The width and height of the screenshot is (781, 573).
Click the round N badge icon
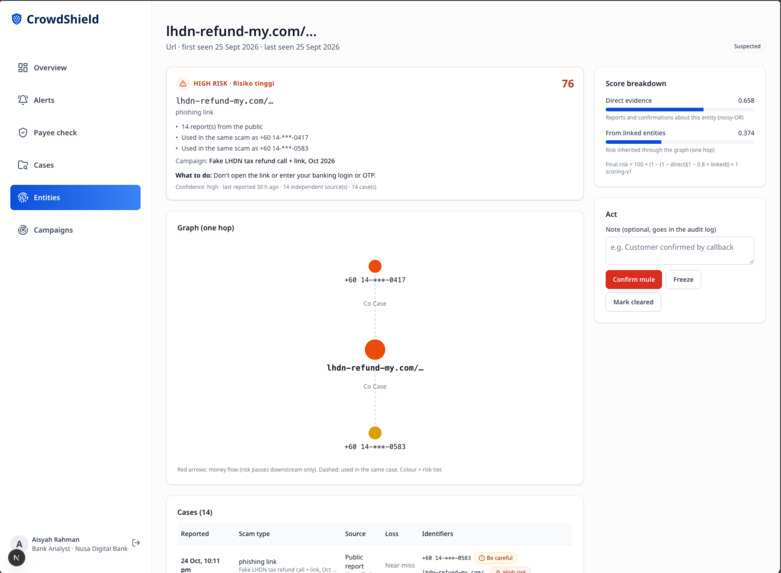pos(16,558)
